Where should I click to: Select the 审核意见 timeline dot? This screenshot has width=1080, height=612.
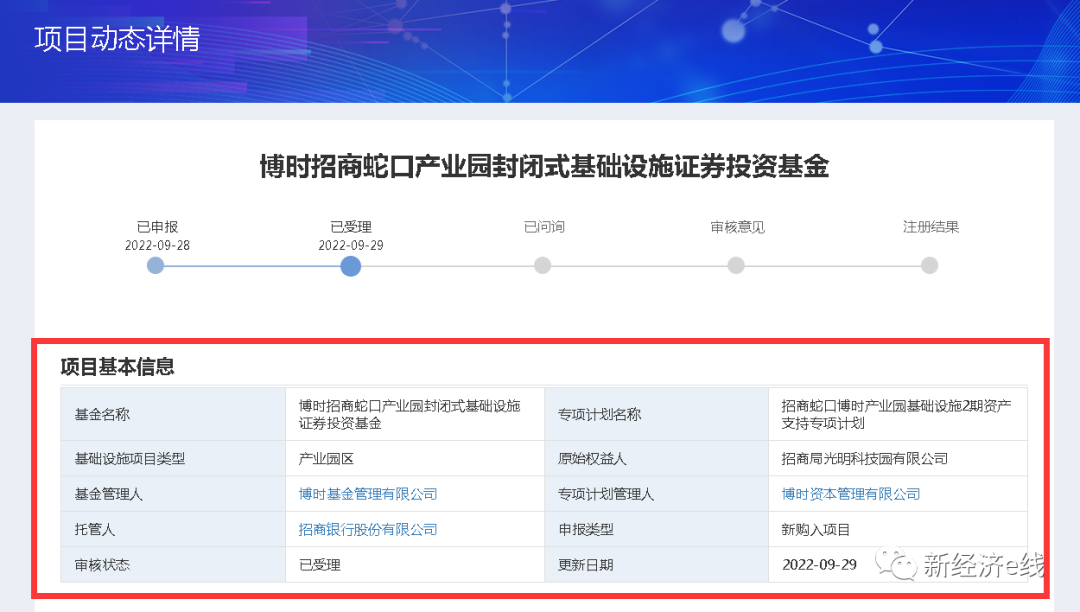pos(736,266)
